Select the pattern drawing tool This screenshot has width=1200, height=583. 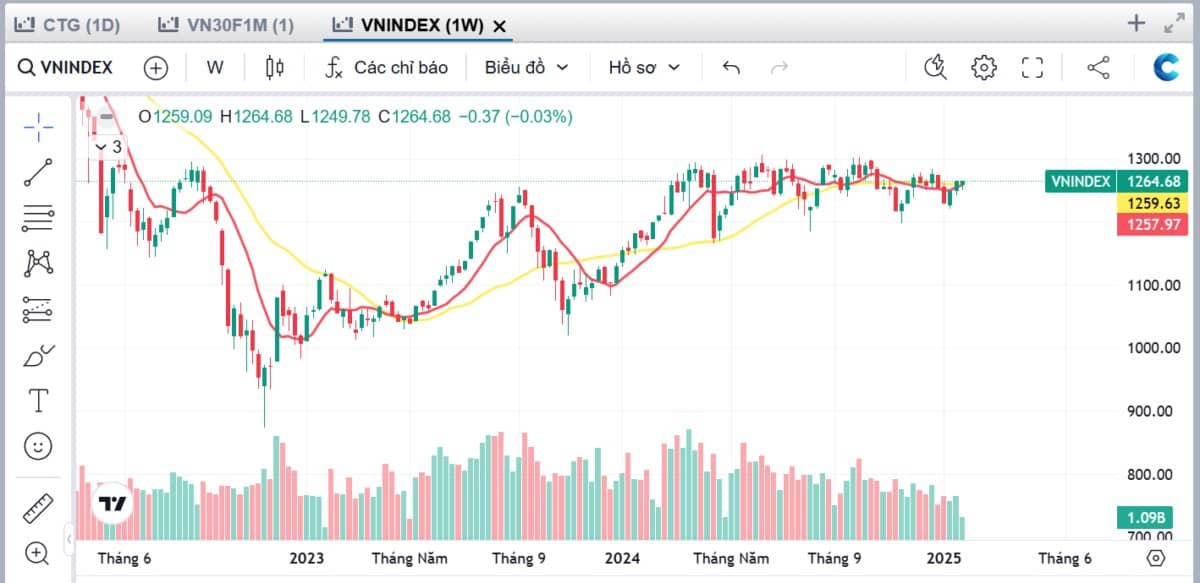click(x=38, y=263)
